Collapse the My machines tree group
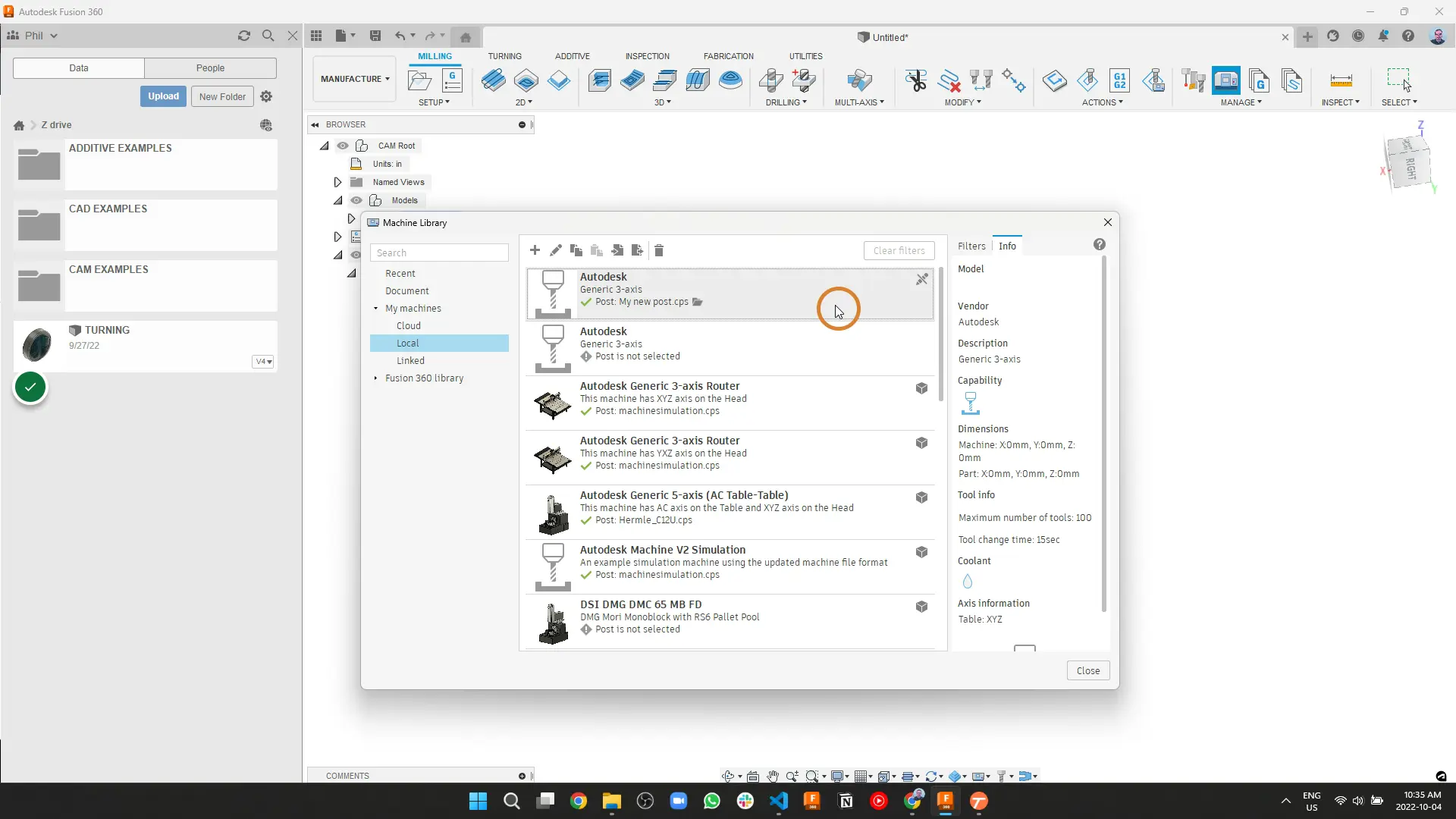1456x819 pixels. coord(376,309)
